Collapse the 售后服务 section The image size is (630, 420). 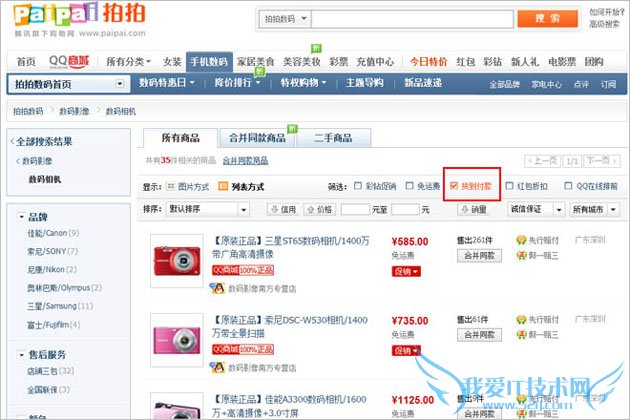click(x=21, y=354)
